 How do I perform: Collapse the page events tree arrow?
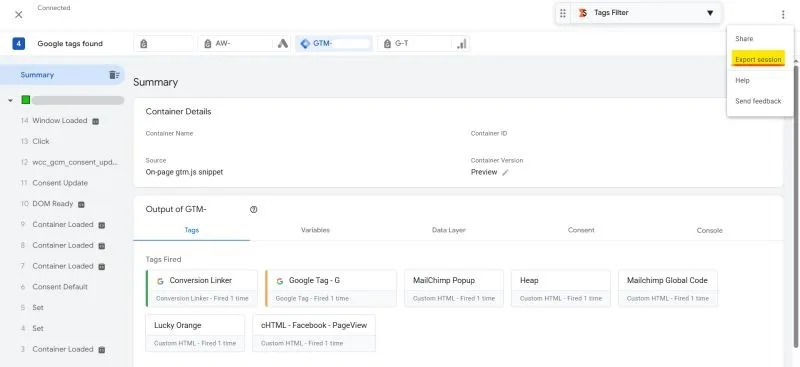pos(10,101)
